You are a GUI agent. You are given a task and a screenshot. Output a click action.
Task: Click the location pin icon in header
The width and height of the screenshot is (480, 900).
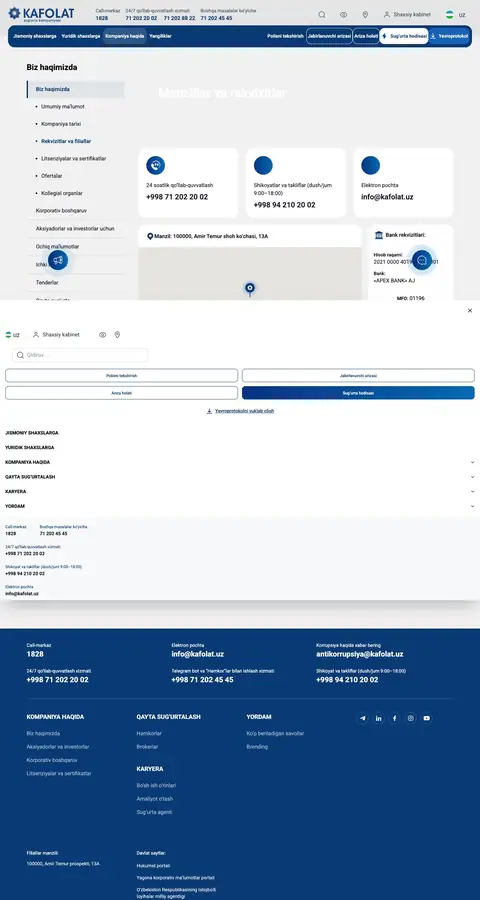click(x=365, y=15)
